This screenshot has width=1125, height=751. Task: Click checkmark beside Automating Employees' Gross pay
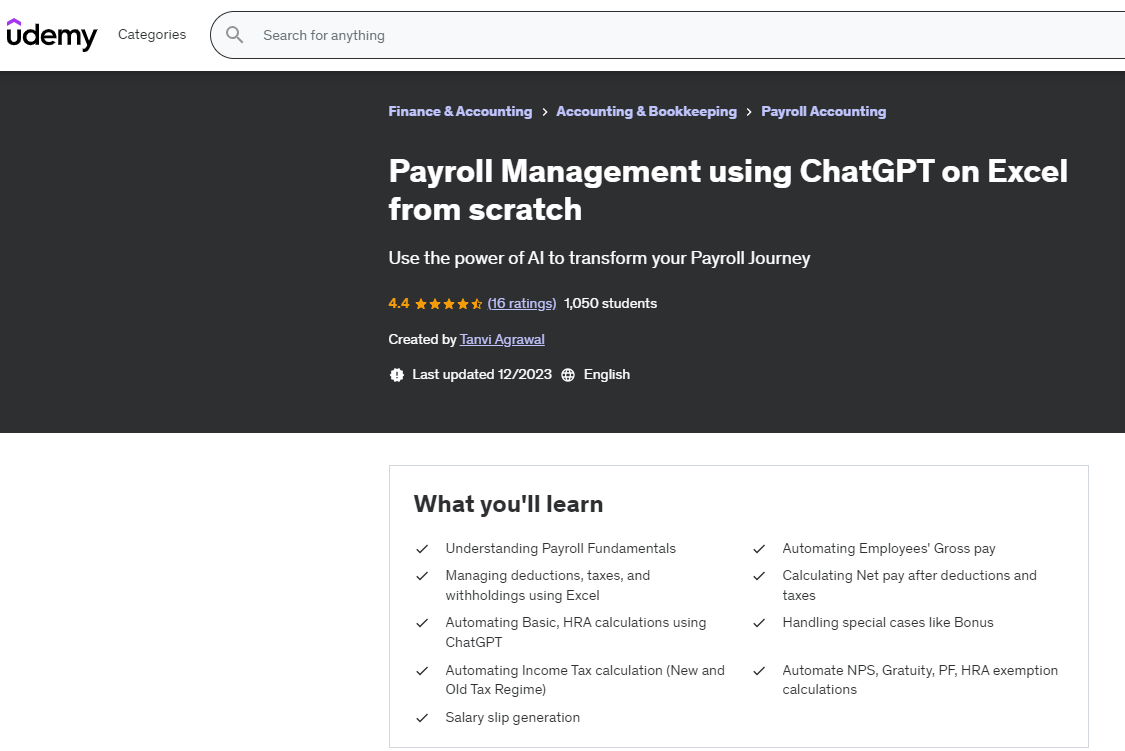pyautogui.click(x=759, y=549)
